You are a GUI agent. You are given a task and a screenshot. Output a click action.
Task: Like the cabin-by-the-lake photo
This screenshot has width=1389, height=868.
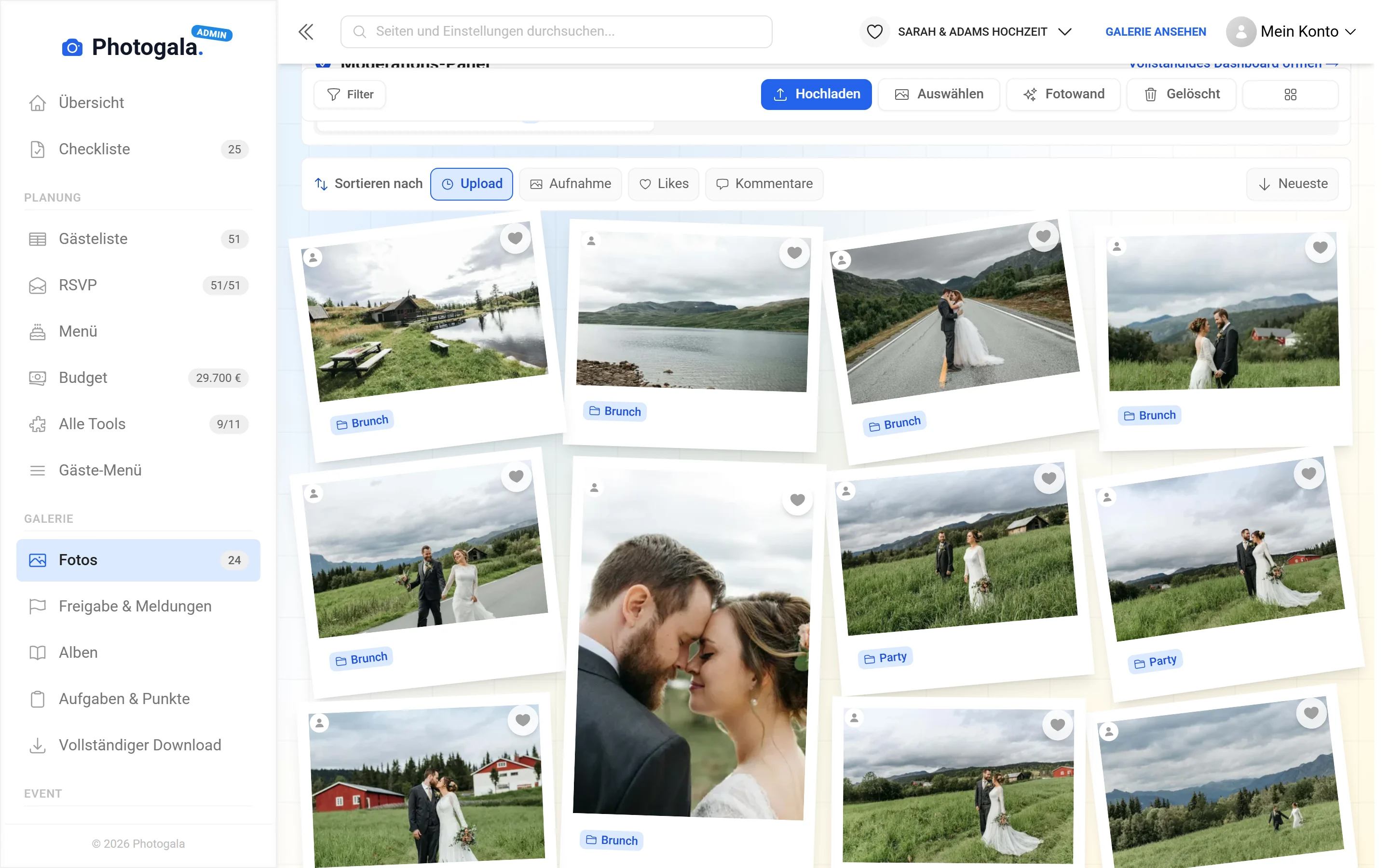[515, 238]
